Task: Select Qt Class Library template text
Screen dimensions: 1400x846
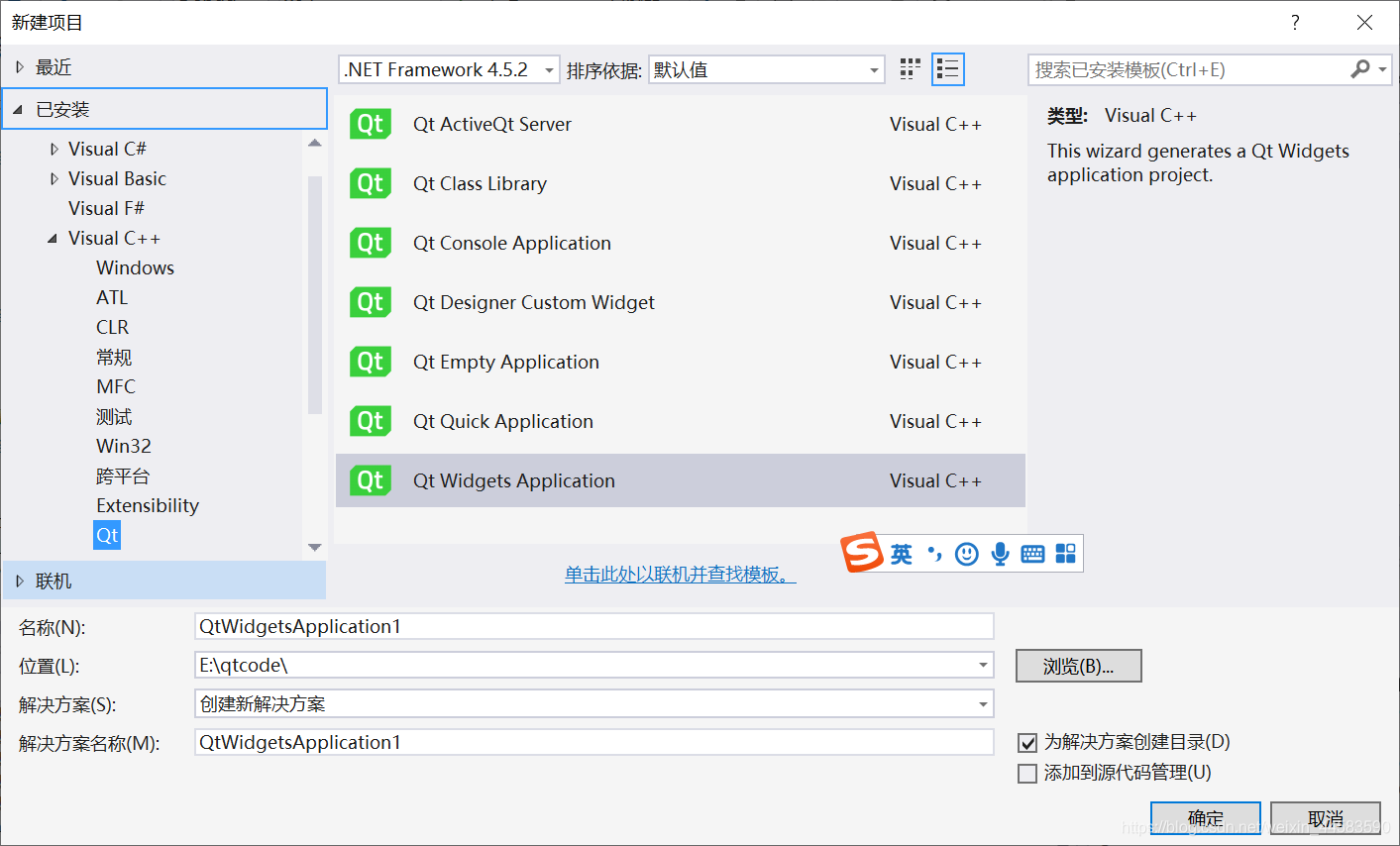Action: [x=480, y=183]
